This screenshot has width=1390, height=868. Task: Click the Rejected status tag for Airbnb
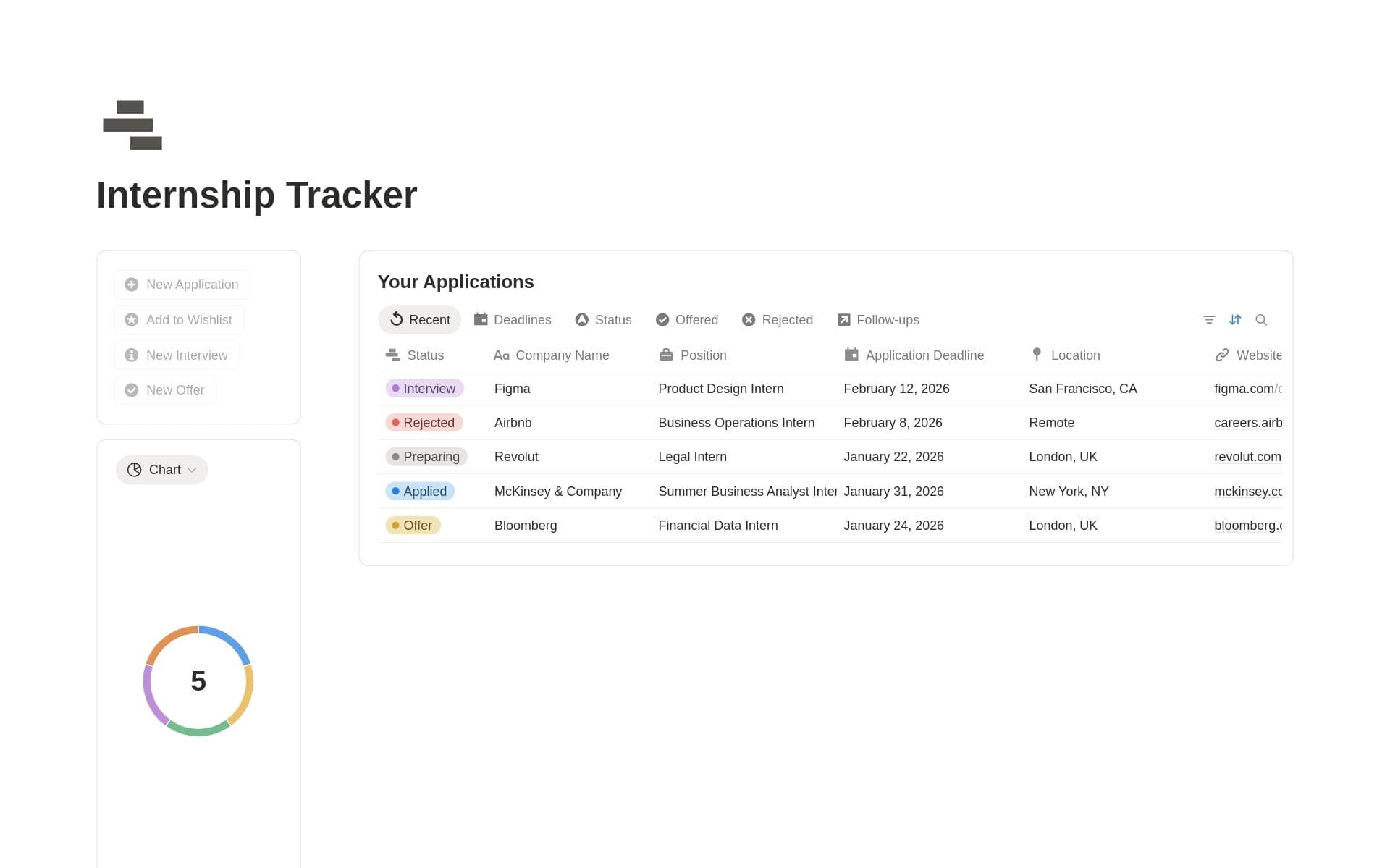[x=424, y=423]
